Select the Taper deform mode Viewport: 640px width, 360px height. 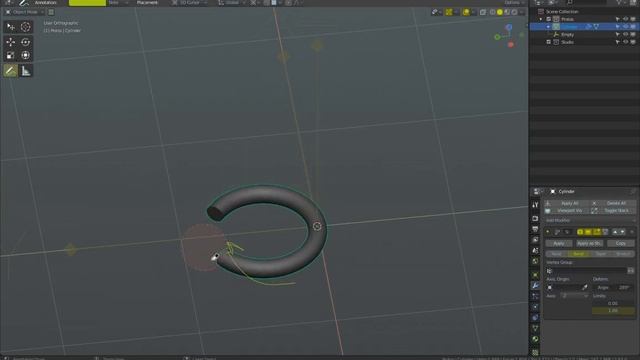pyautogui.click(x=601, y=254)
